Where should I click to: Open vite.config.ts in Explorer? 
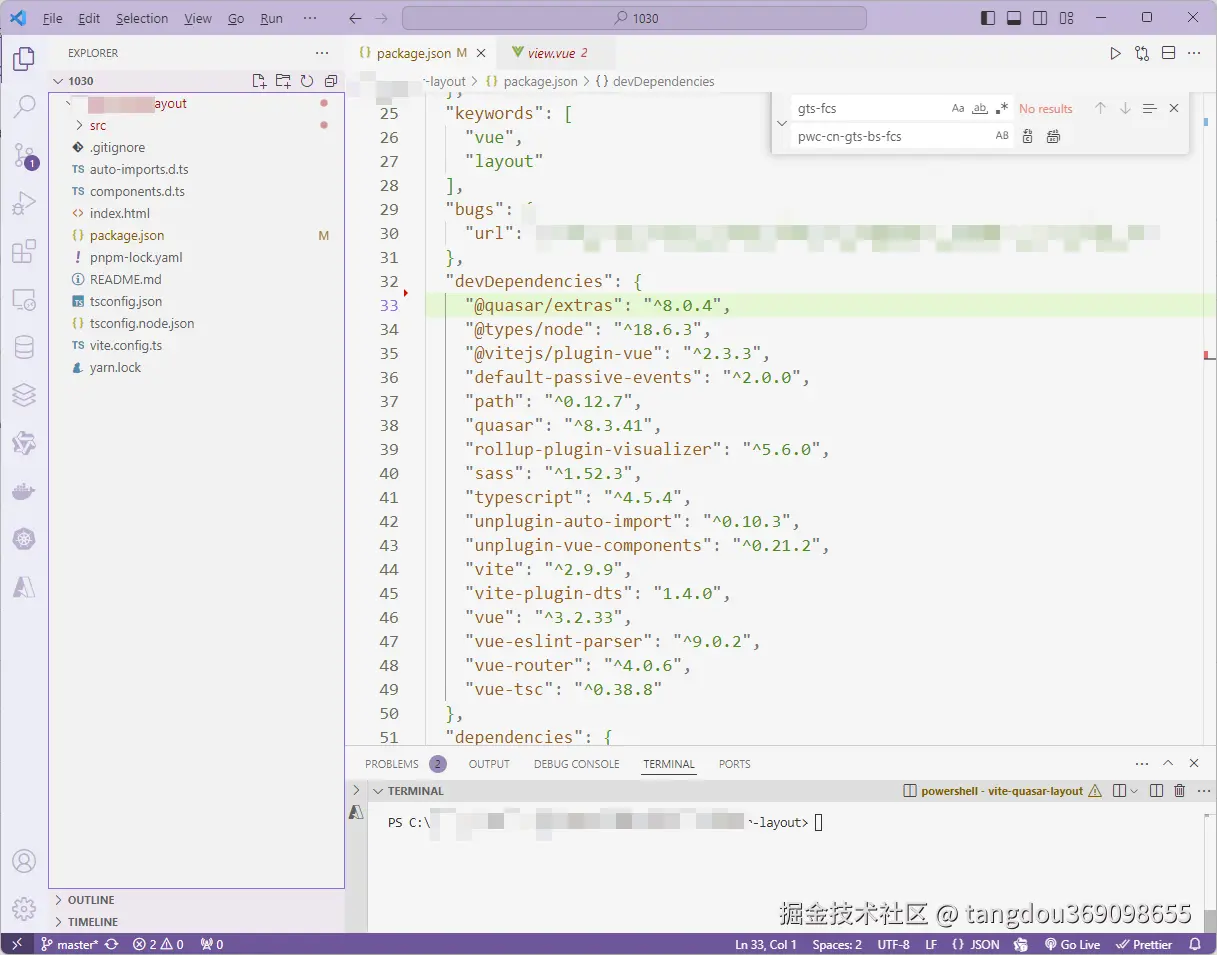coord(126,345)
